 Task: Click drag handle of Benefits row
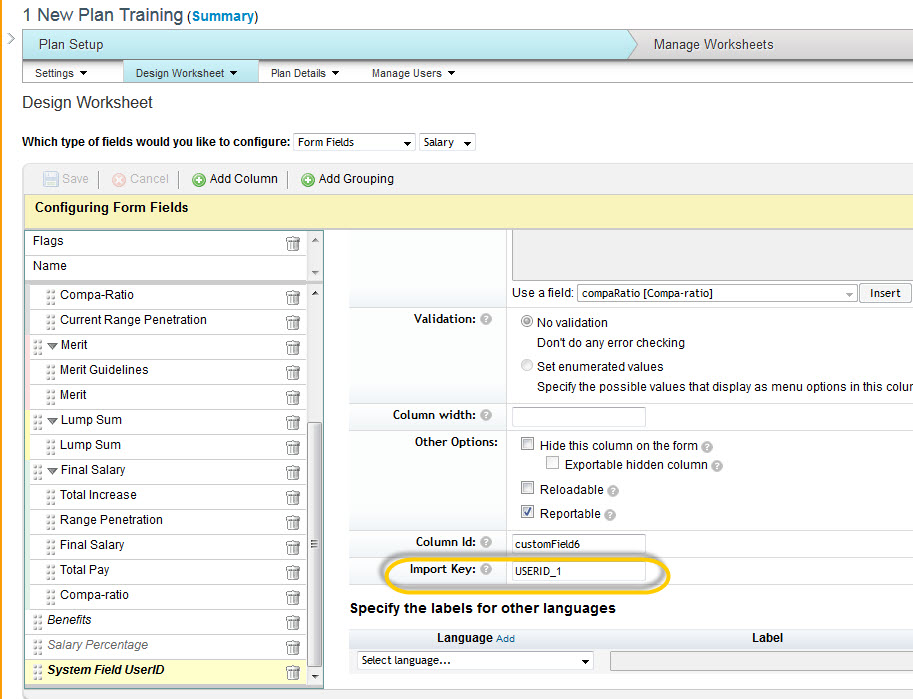click(38, 622)
